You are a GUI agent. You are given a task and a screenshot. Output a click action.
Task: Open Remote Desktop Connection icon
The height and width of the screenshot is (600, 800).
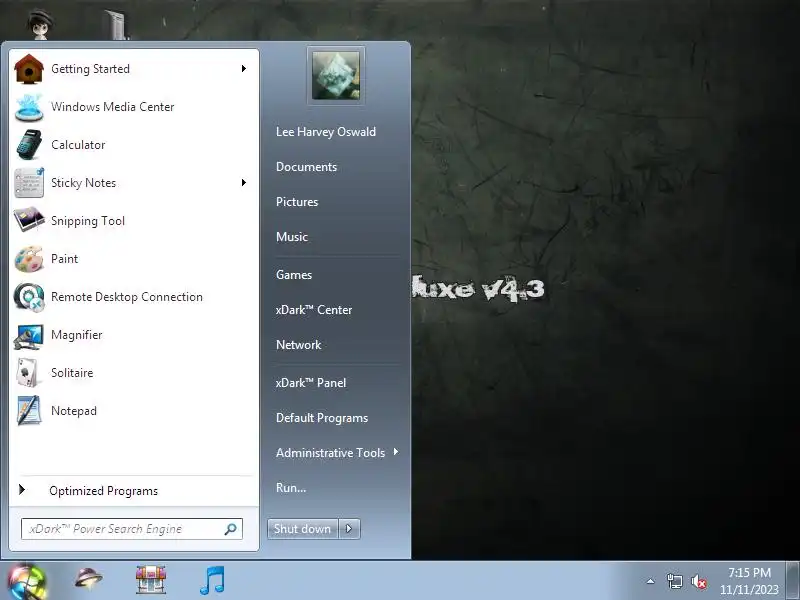29,297
